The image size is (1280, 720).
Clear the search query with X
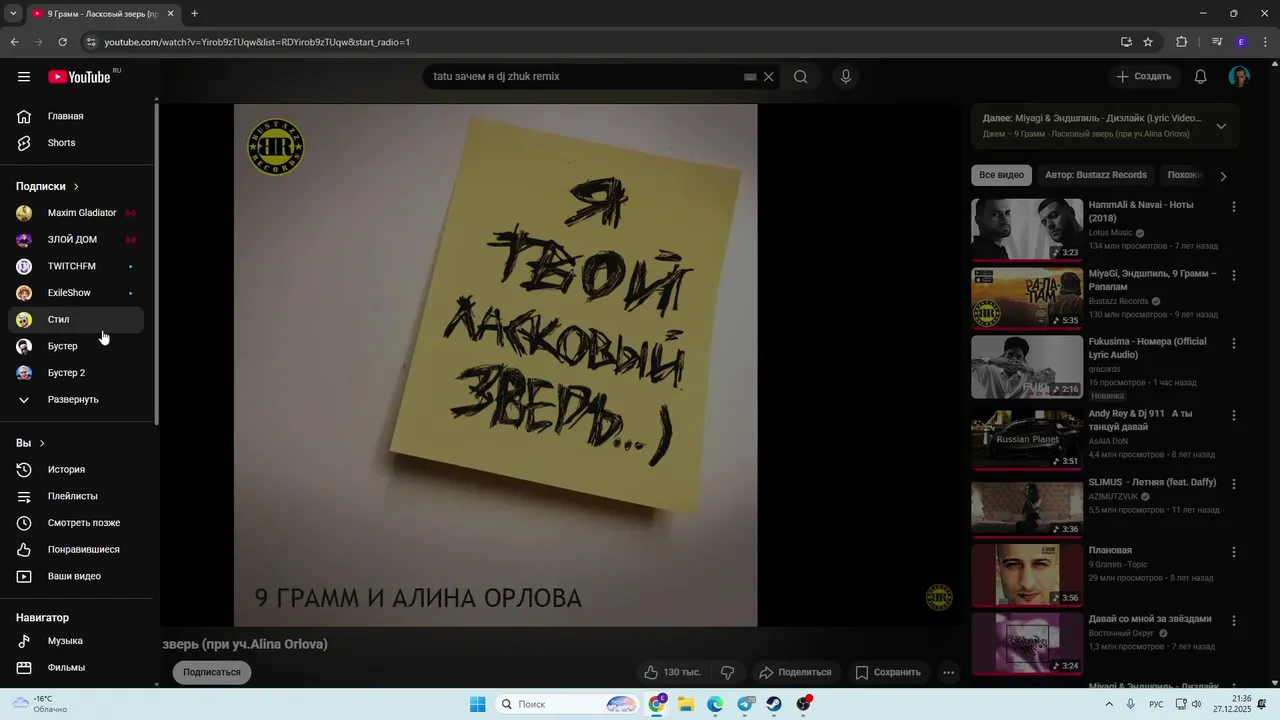769,77
